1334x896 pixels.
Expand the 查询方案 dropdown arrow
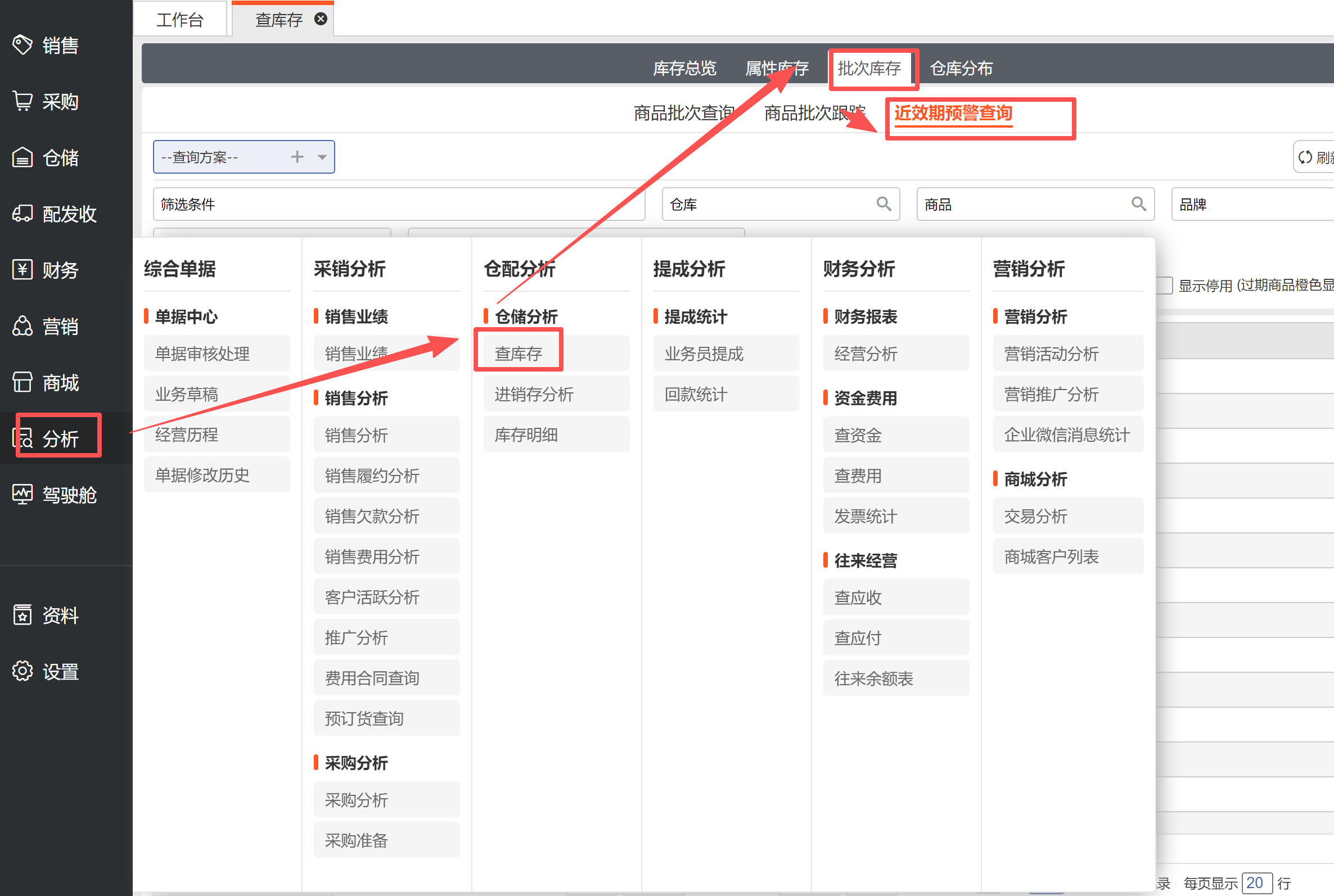[x=322, y=157]
